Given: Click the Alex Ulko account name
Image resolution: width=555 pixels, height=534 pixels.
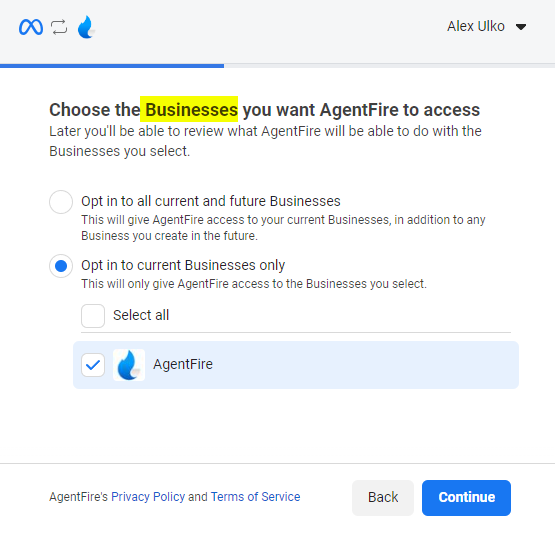Looking at the screenshot, I should pos(476,27).
